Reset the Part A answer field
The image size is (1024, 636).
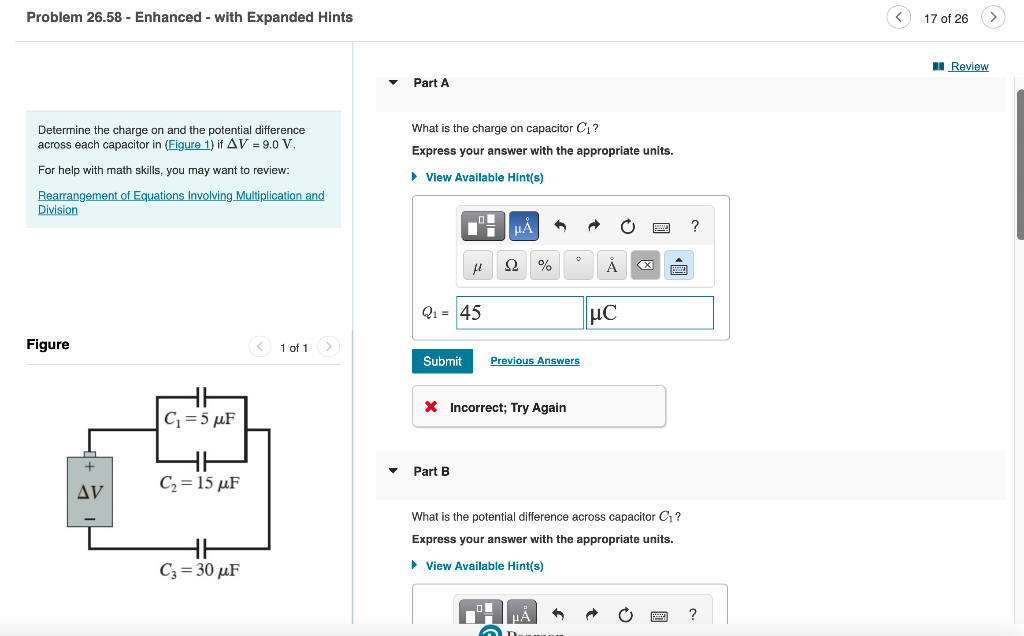coord(627,226)
